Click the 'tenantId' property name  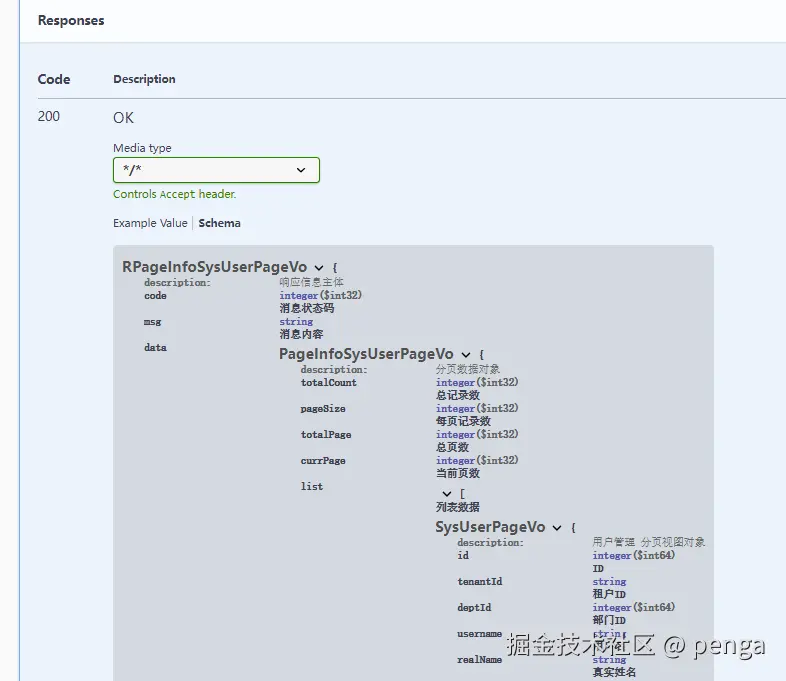(x=480, y=581)
